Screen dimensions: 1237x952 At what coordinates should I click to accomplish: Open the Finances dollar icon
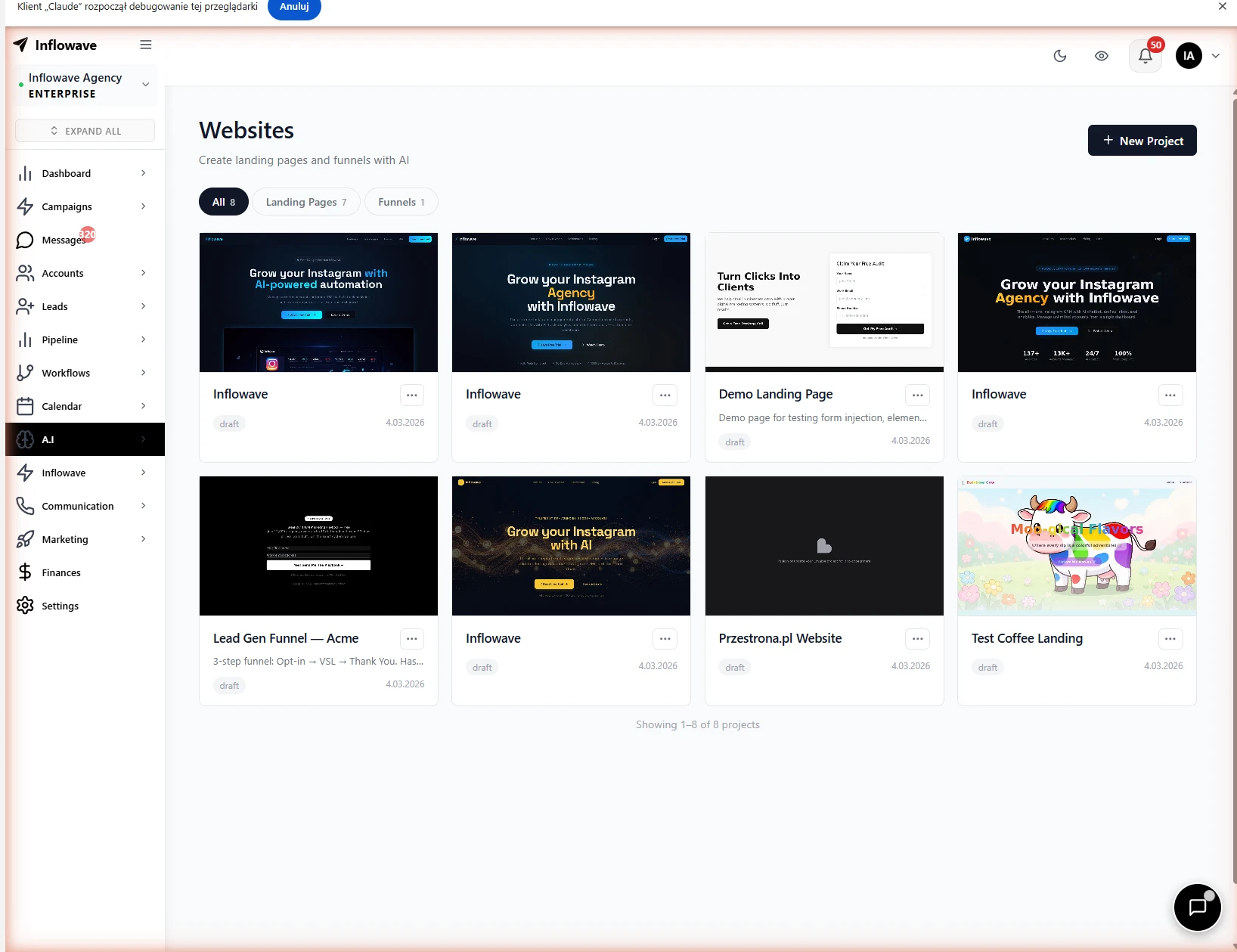click(25, 572)
